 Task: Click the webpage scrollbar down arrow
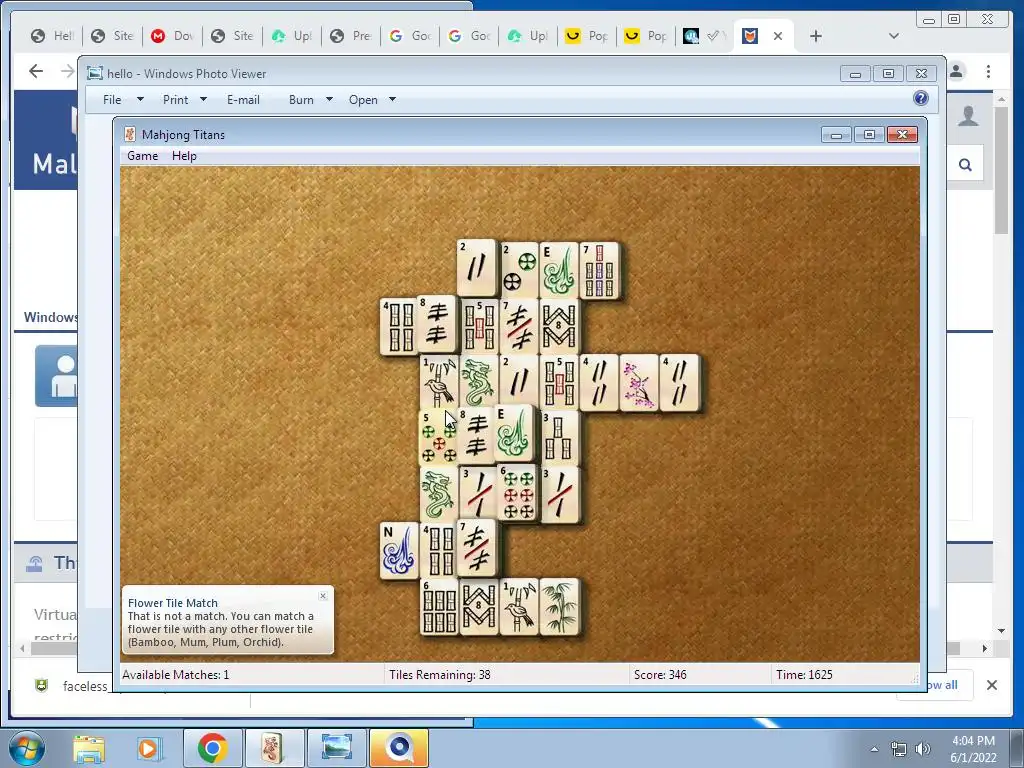[1001, 630]
